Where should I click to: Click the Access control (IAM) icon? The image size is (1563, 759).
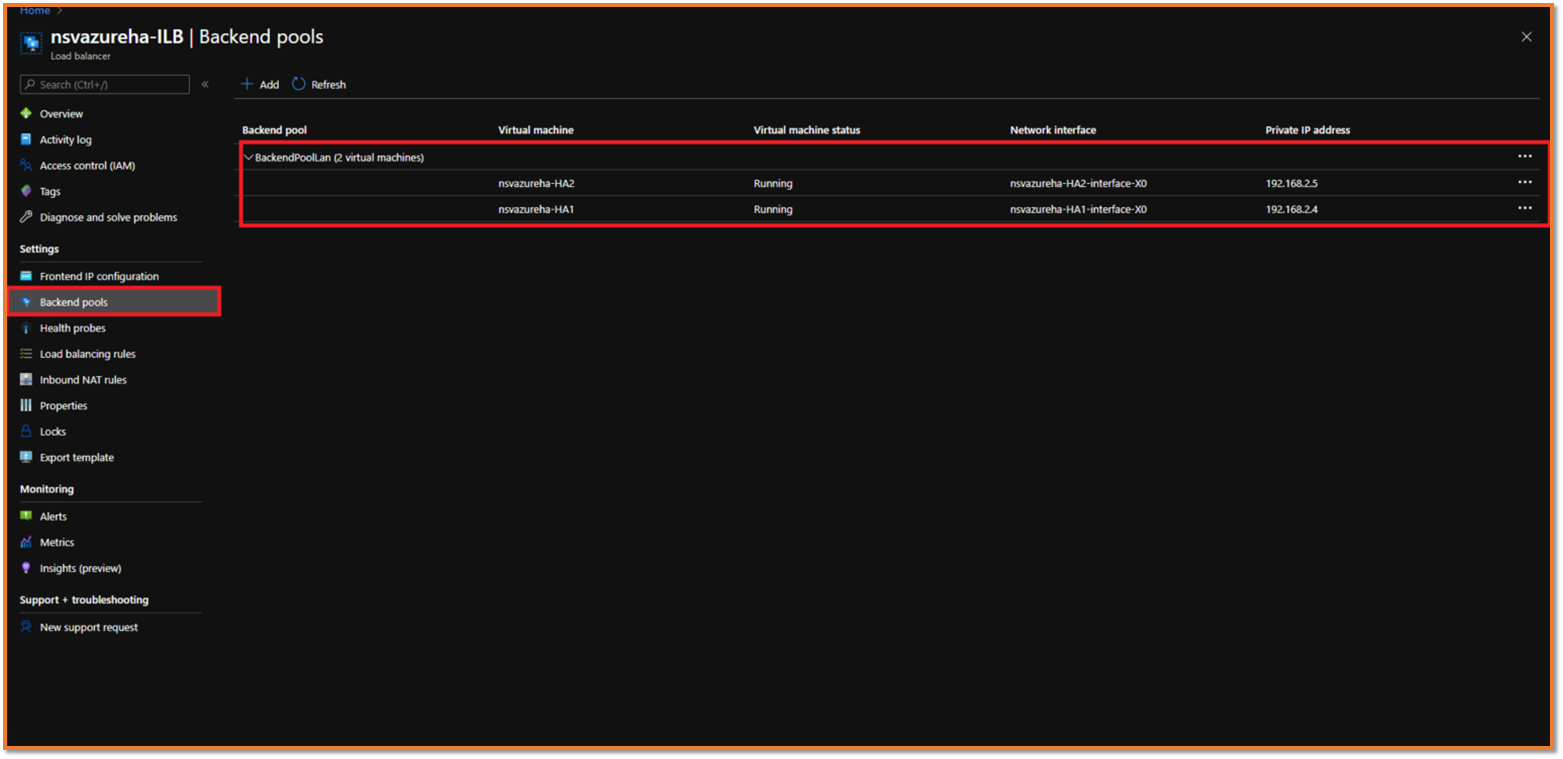pos(26,166)
